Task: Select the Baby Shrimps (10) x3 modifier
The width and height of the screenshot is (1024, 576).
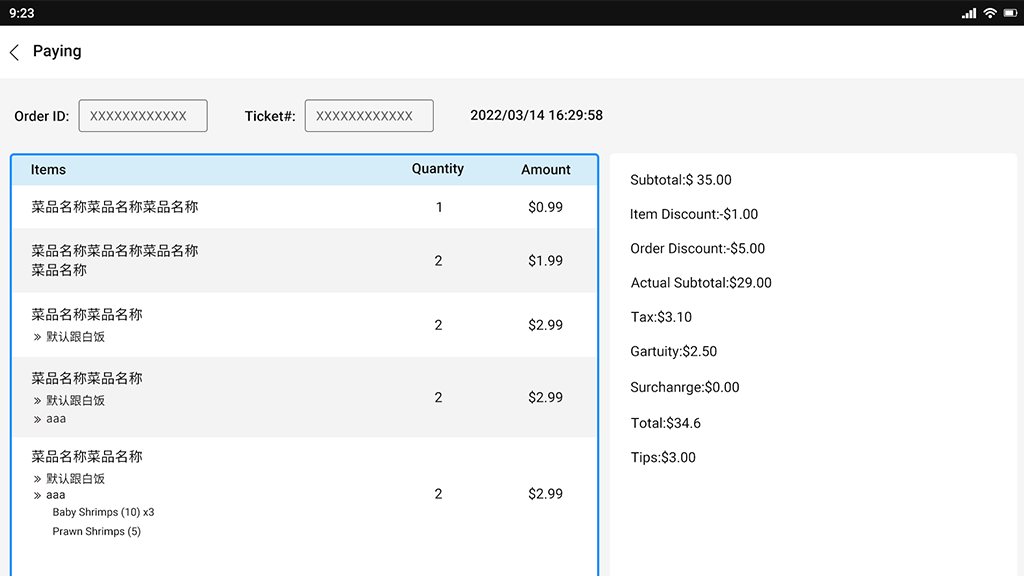Action: click(x=103, y=512)
